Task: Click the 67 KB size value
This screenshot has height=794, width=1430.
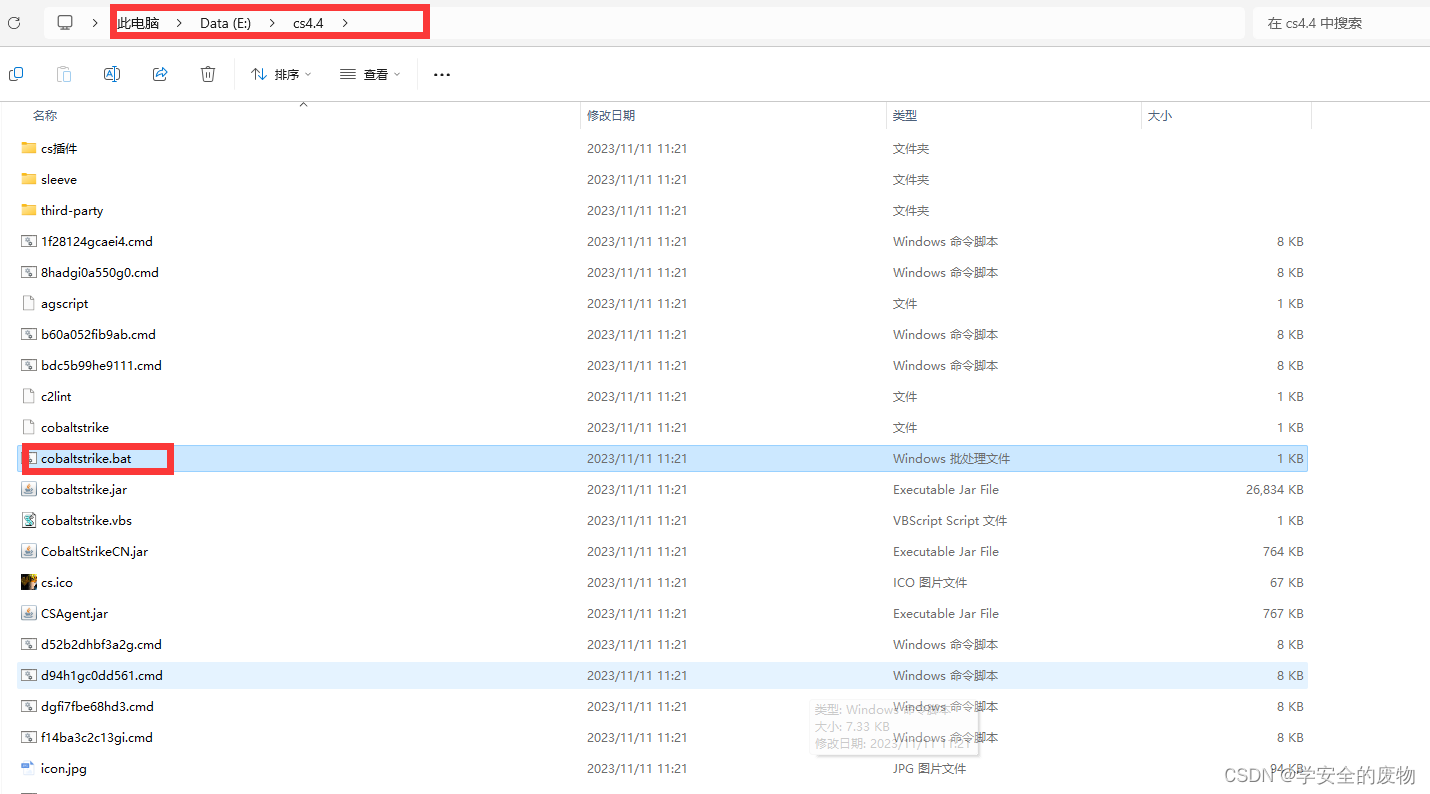Action: [x=1287, y=582]
